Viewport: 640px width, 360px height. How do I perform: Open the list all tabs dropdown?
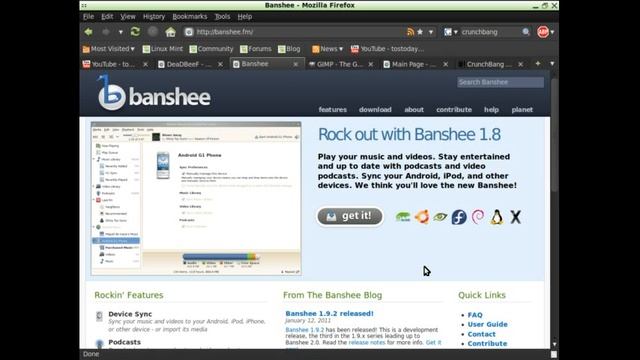[552, 64]
